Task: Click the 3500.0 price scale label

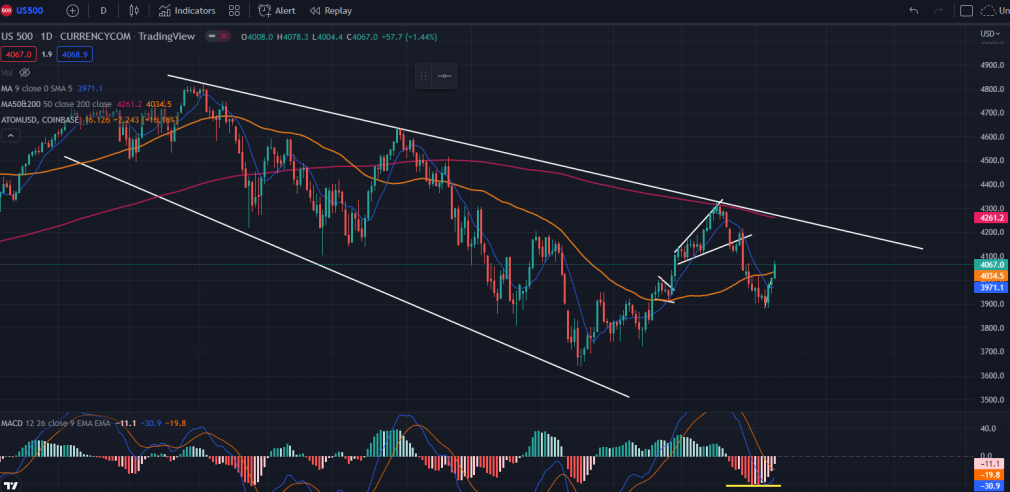Action: pos(993,399)
